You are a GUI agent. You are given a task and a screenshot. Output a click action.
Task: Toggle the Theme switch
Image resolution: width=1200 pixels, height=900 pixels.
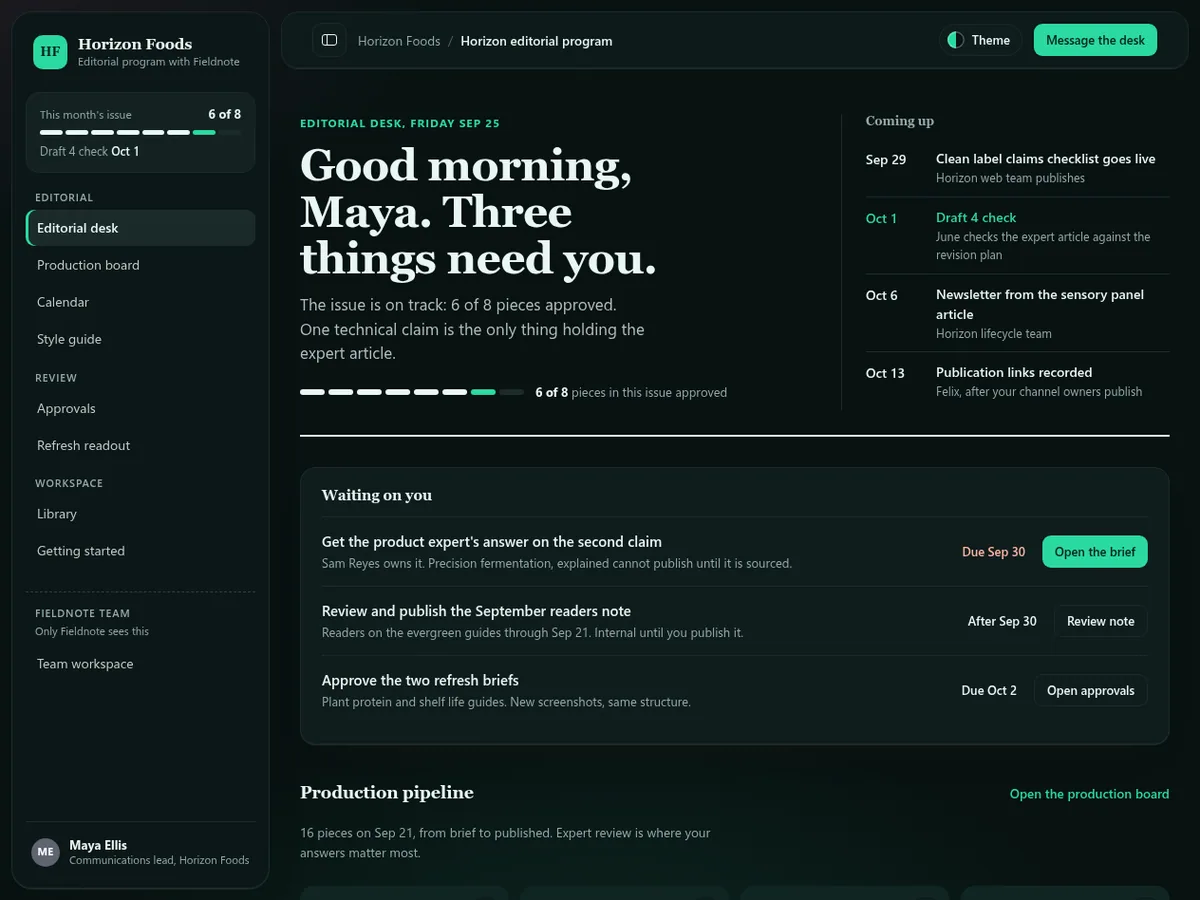tap(979, 40)
